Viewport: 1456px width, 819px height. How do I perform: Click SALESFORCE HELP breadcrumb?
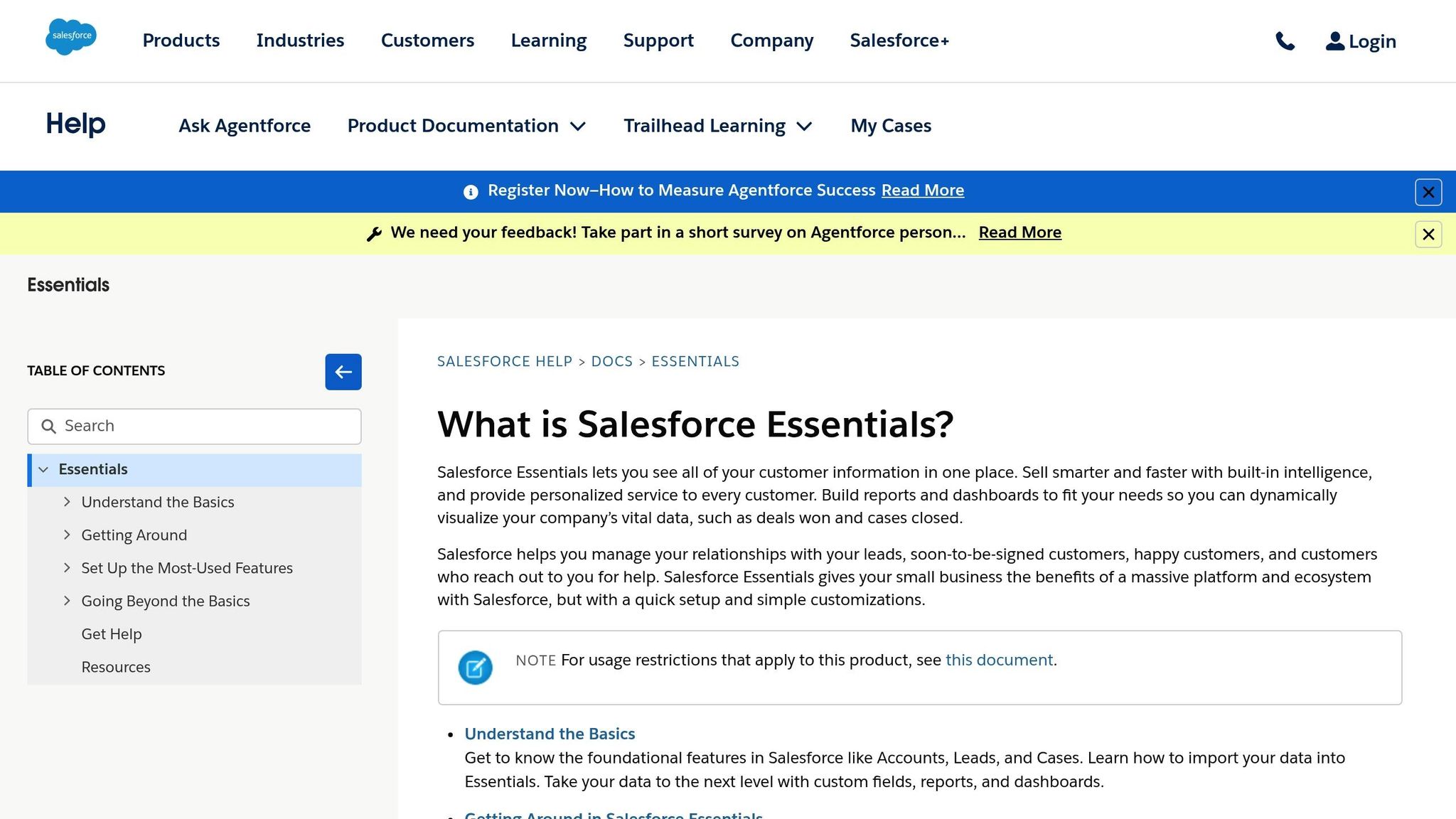pos(505,362)
